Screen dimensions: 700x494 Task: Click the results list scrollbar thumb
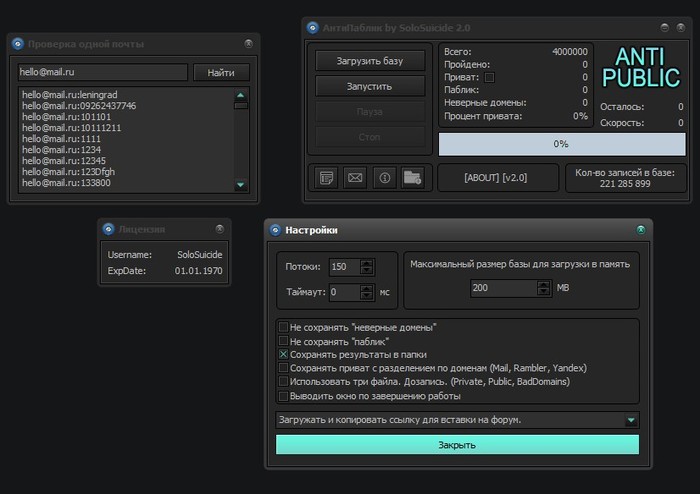click(241, 106)
